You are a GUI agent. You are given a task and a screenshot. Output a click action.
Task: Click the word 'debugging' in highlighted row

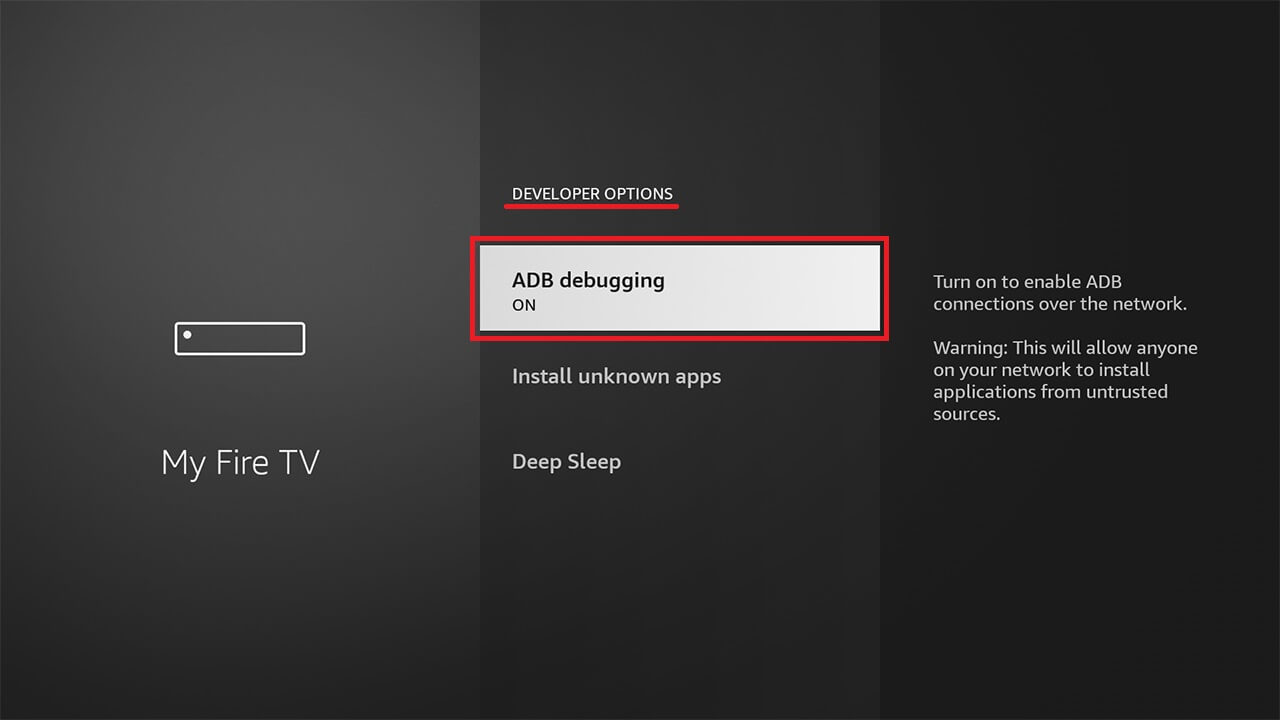pyautogui.click(x=612, y=281)
